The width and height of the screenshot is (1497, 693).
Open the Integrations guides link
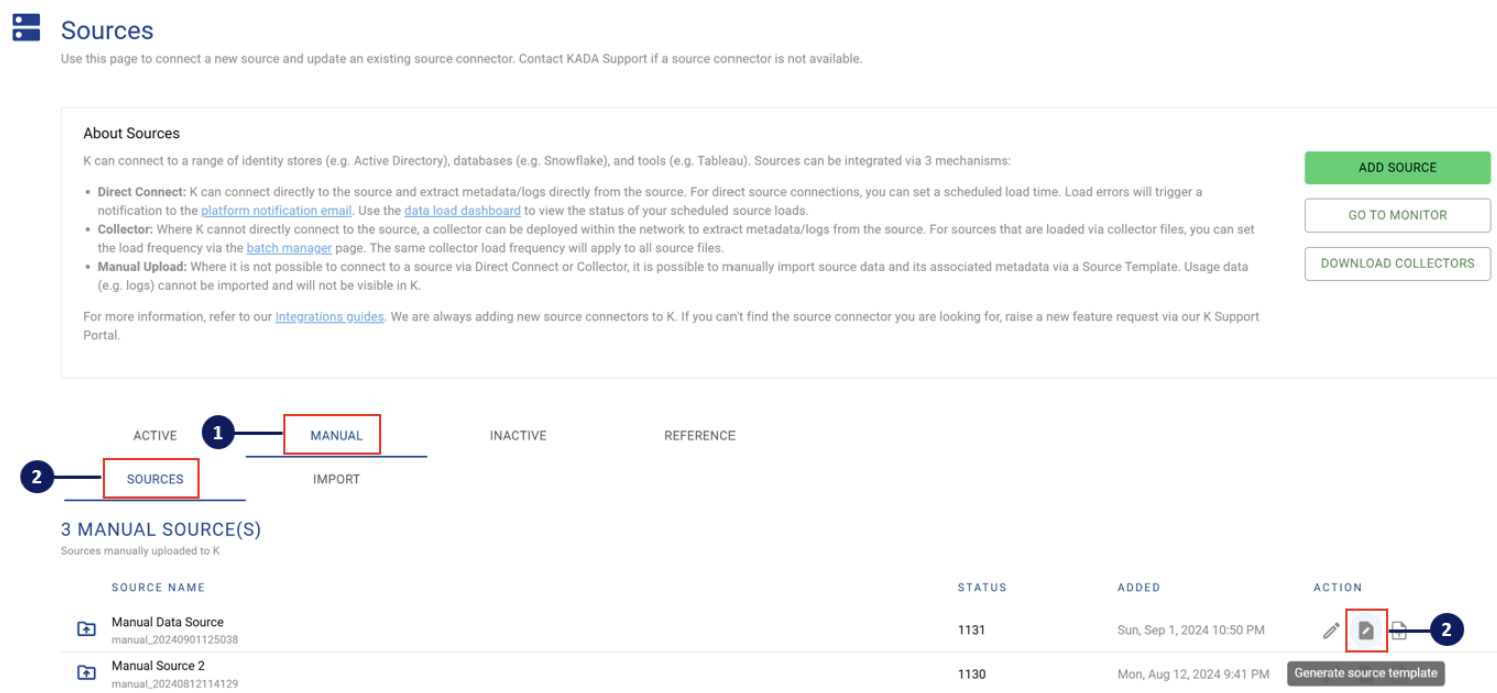tap(329, 317)
